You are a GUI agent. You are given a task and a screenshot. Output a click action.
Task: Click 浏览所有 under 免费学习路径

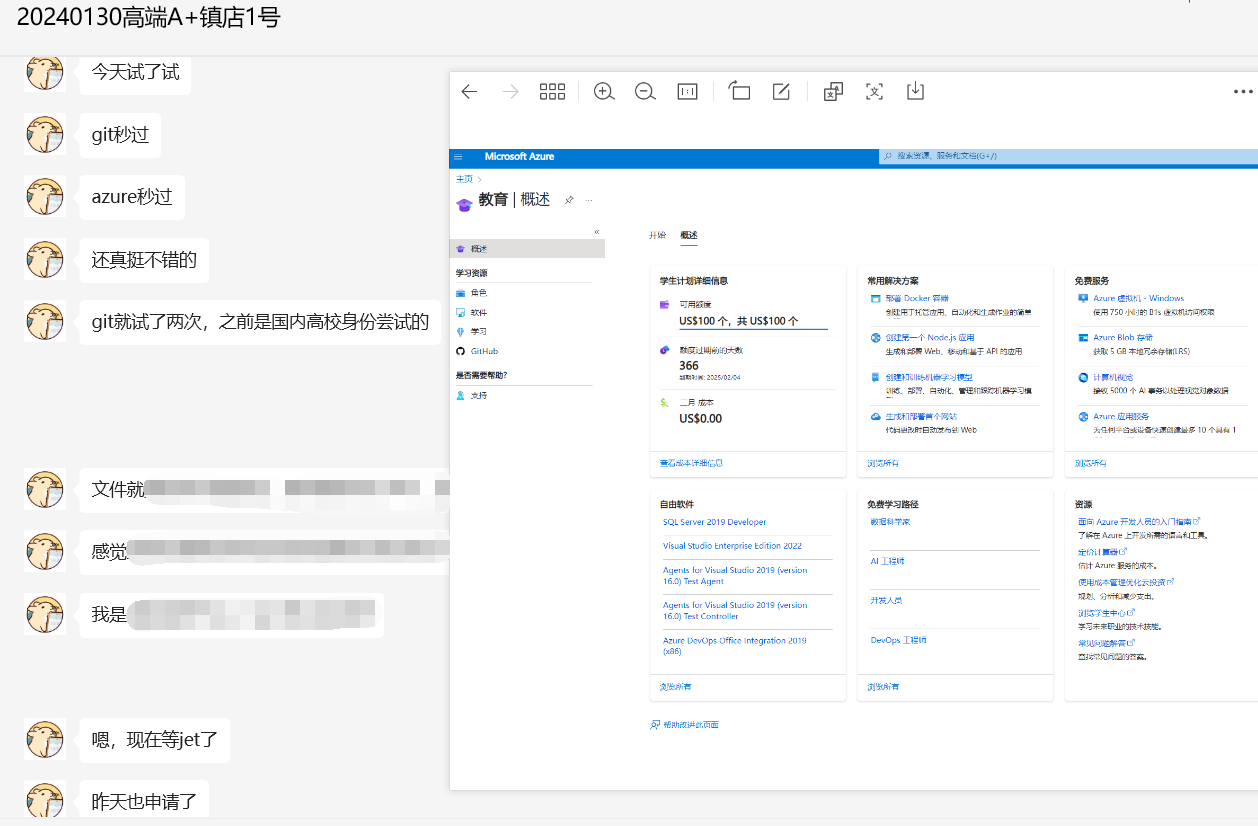pos(883,687)
